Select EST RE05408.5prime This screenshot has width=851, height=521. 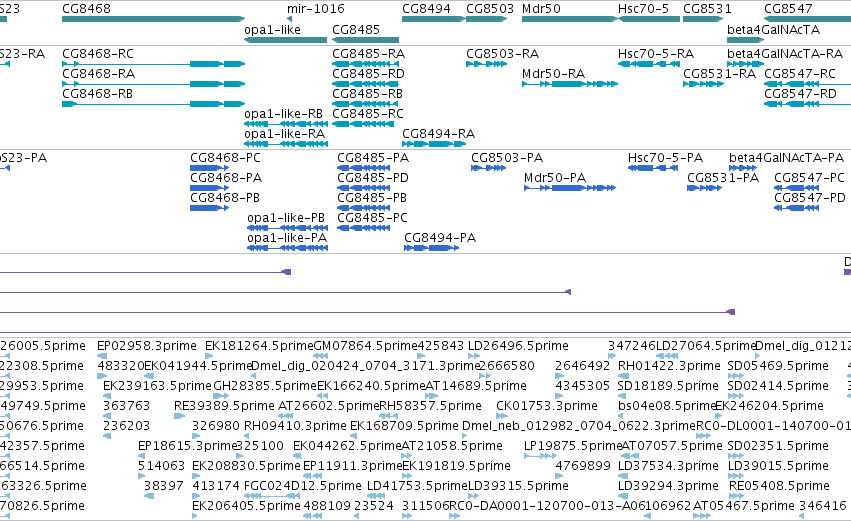point(779,487)
